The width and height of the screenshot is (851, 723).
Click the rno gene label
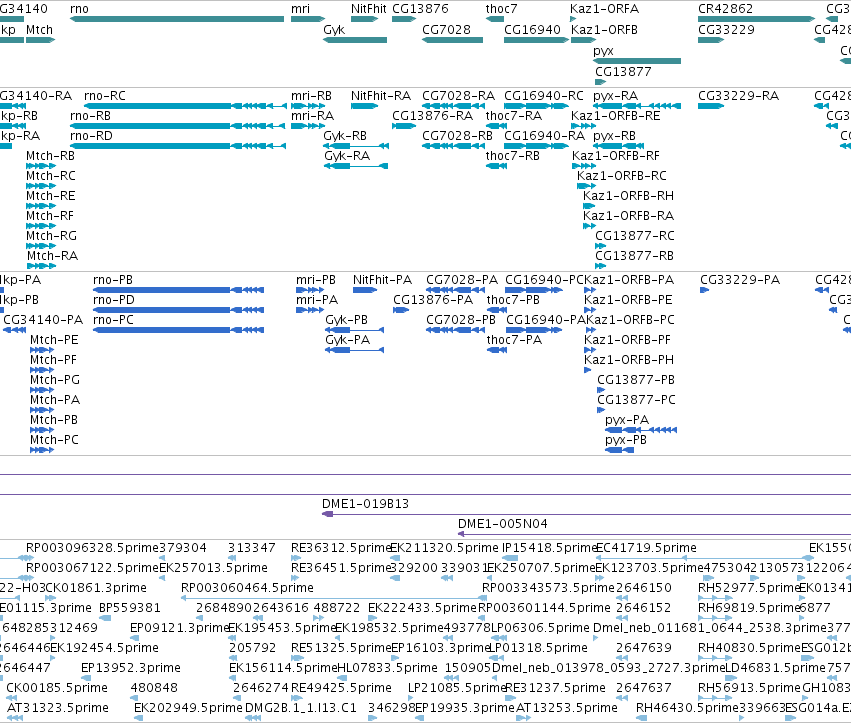pyautogui.click(x=79, y=9)
